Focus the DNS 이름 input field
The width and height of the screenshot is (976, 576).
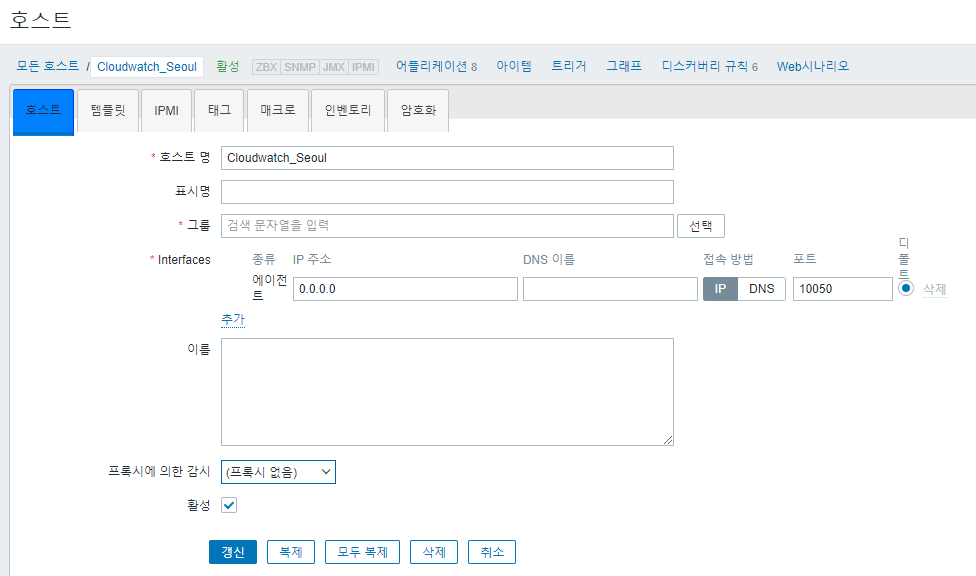610,289
